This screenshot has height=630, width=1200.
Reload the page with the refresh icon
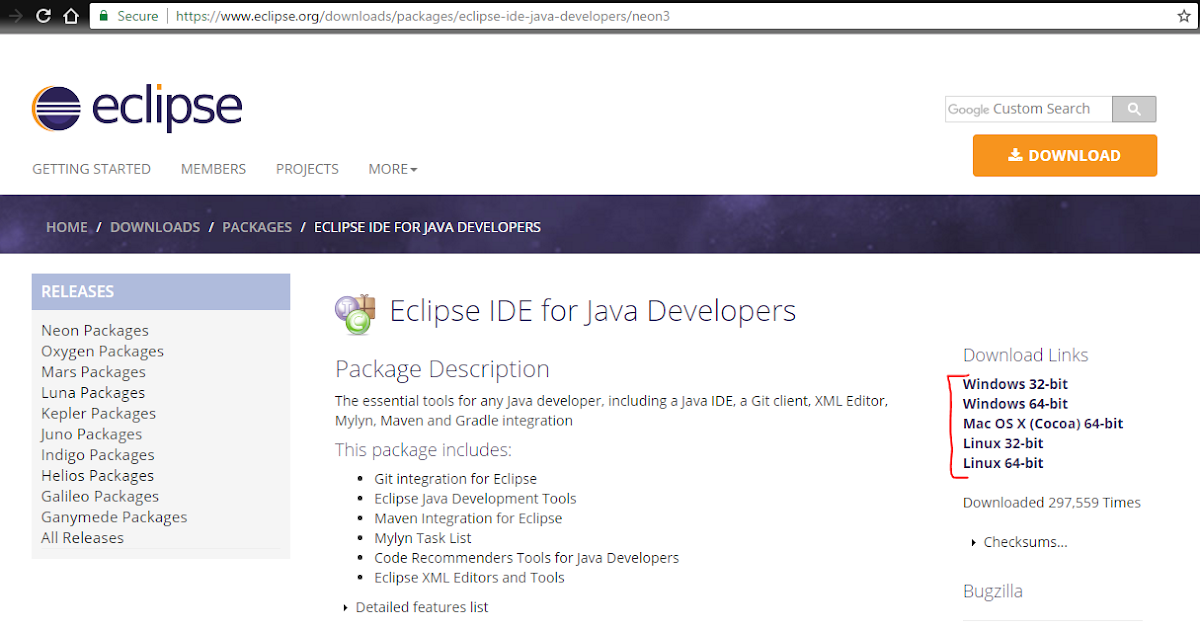(x=44, y=16)
